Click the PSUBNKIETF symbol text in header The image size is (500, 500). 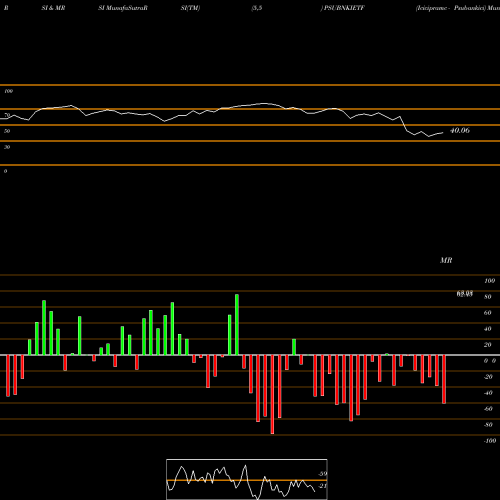click(344, 8)
